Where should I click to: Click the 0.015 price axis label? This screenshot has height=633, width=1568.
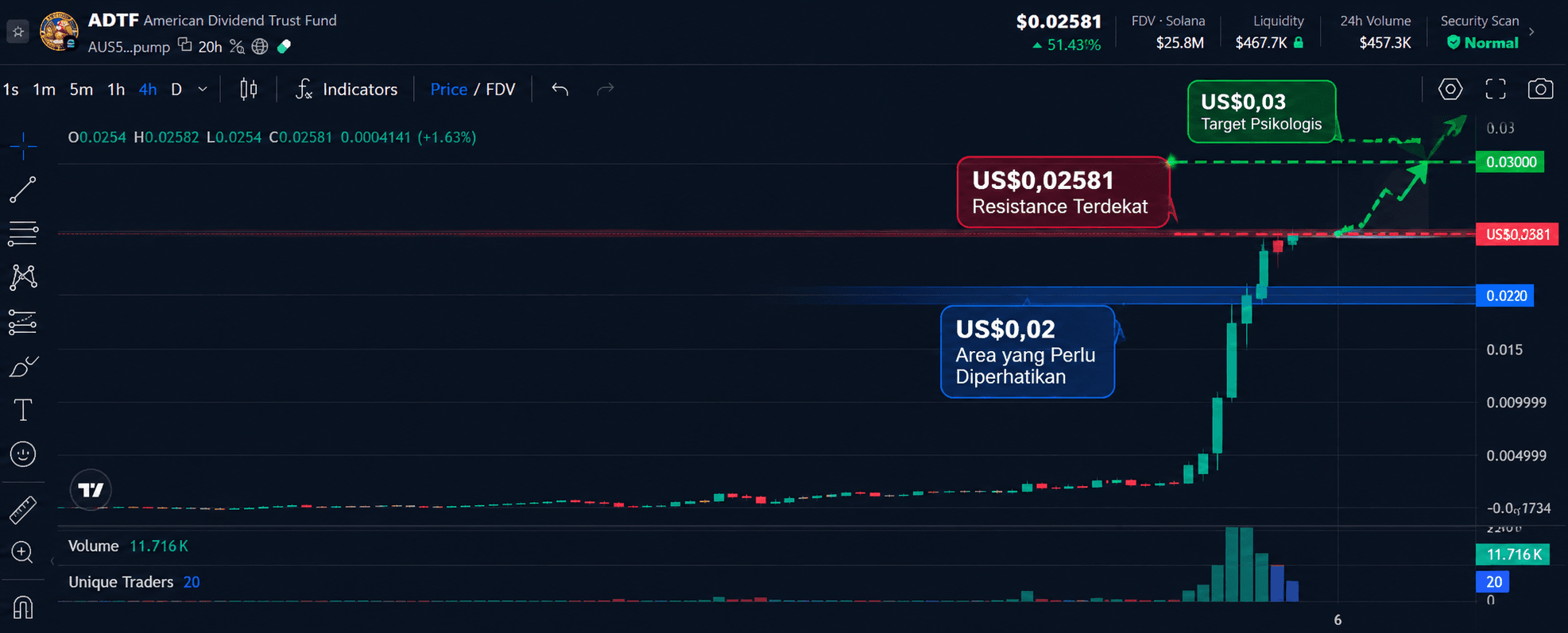pos(1504,349)
